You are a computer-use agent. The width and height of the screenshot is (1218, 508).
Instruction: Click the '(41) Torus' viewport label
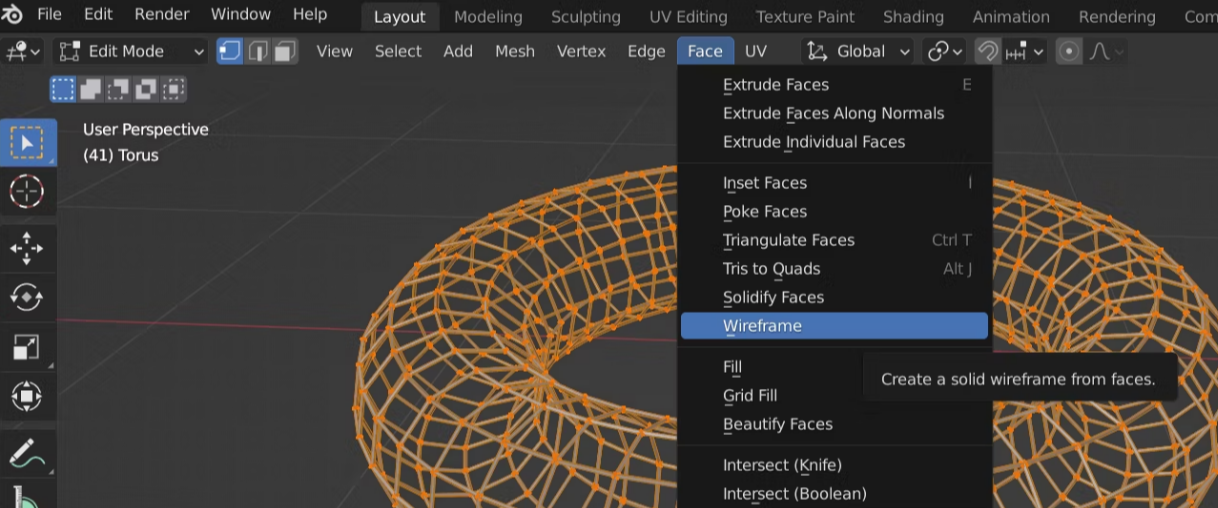(120, 155)
